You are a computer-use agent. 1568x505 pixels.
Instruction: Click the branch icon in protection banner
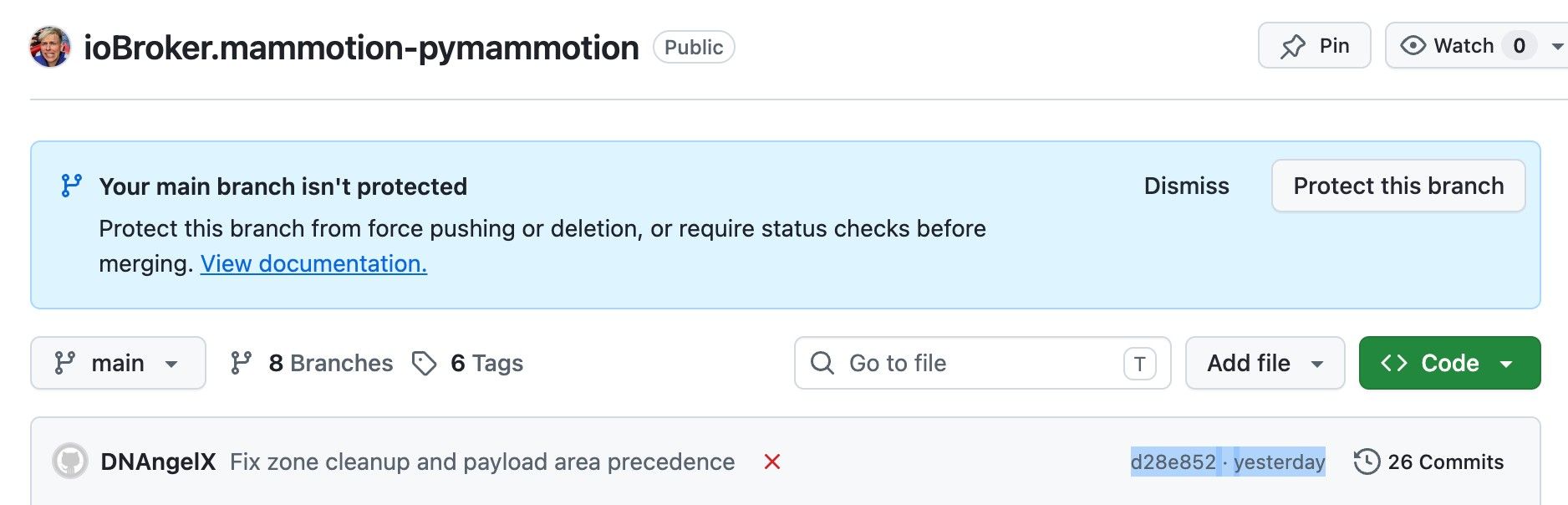tap(72, 186)
